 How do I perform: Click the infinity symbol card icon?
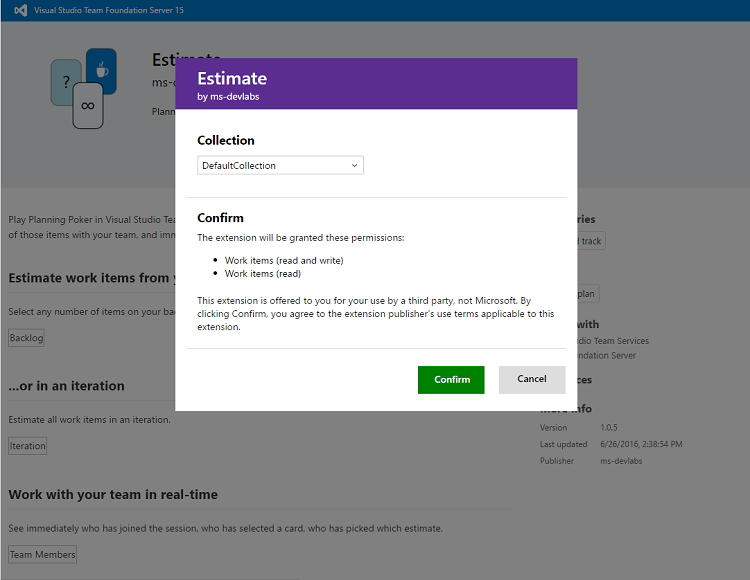(88, 105)
